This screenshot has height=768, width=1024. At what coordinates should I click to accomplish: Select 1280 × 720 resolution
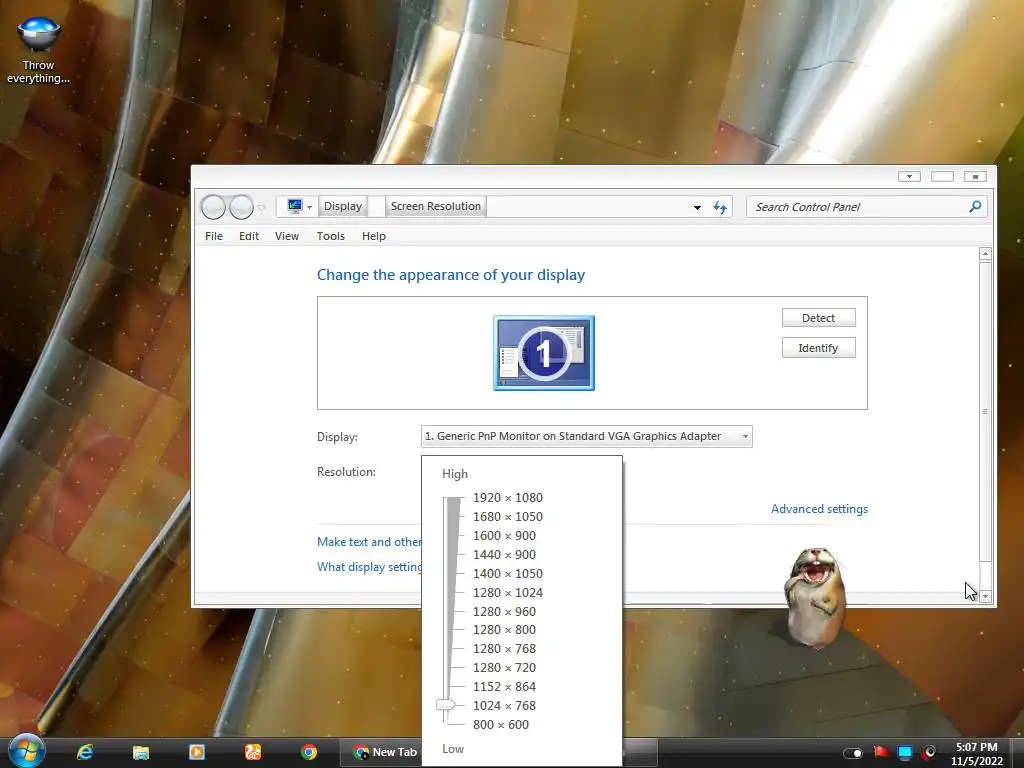pyautogui.click(x=504, y=667)
